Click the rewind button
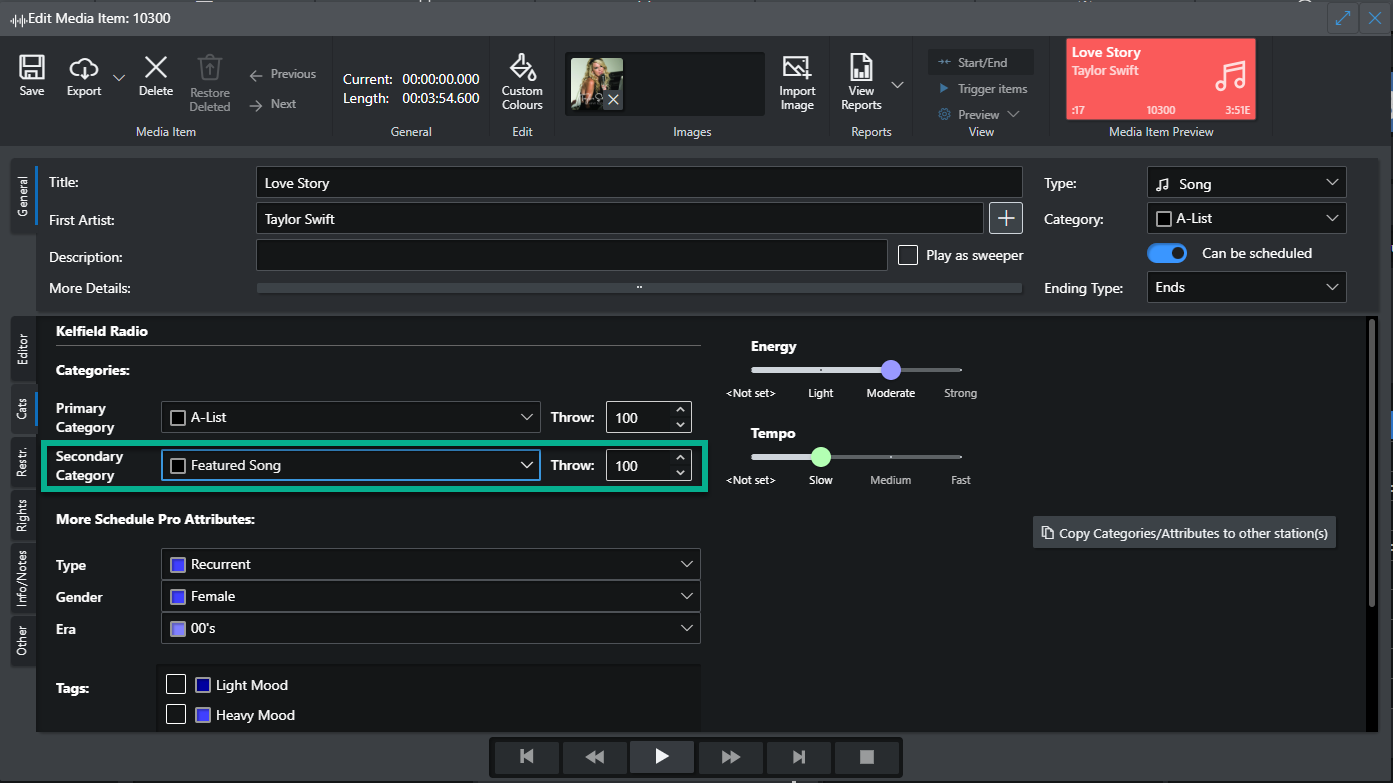 tap(594, 757)
